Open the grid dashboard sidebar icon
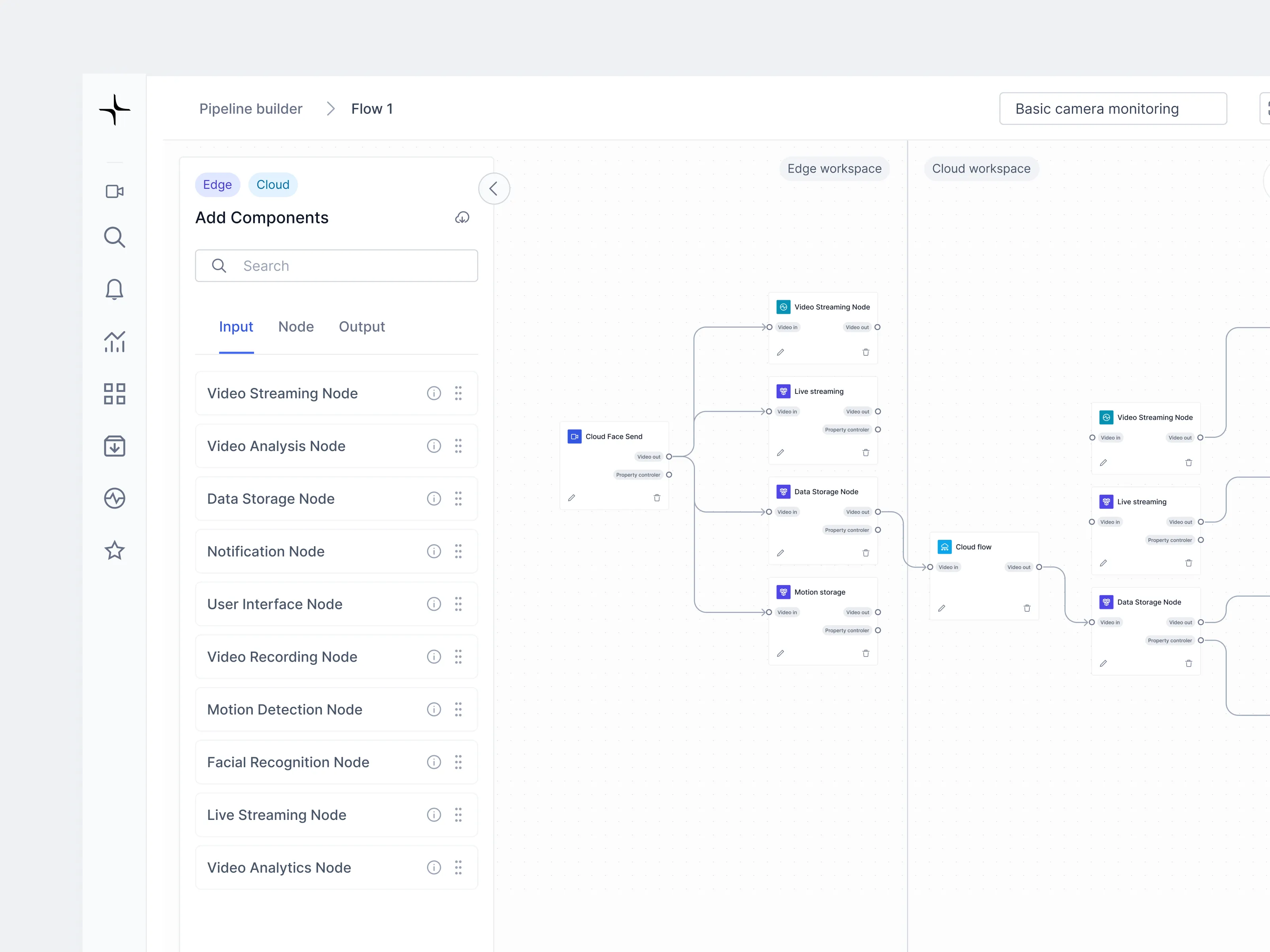 114,393
